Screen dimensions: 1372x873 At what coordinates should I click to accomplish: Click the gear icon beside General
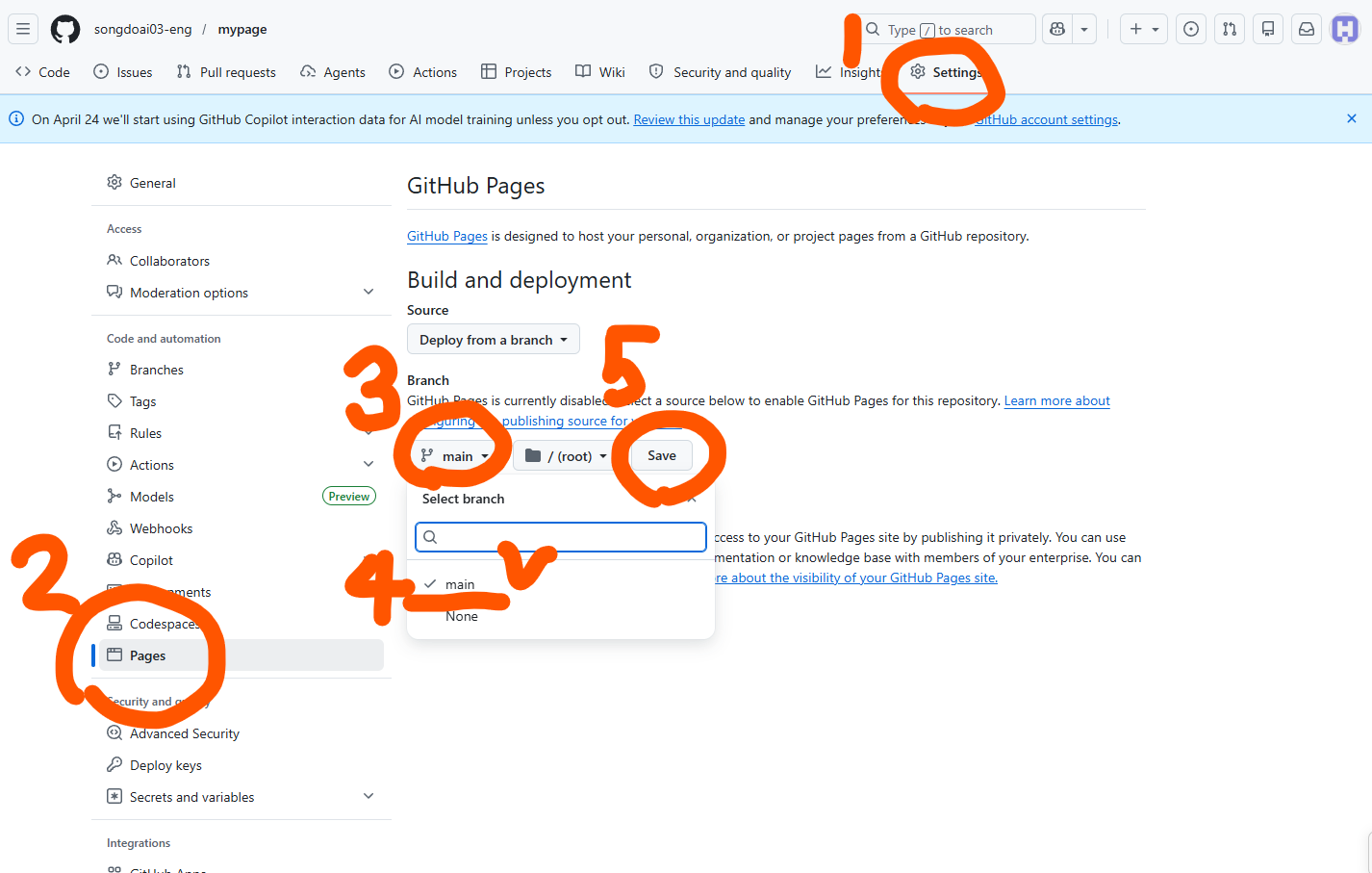click(114, 182)
